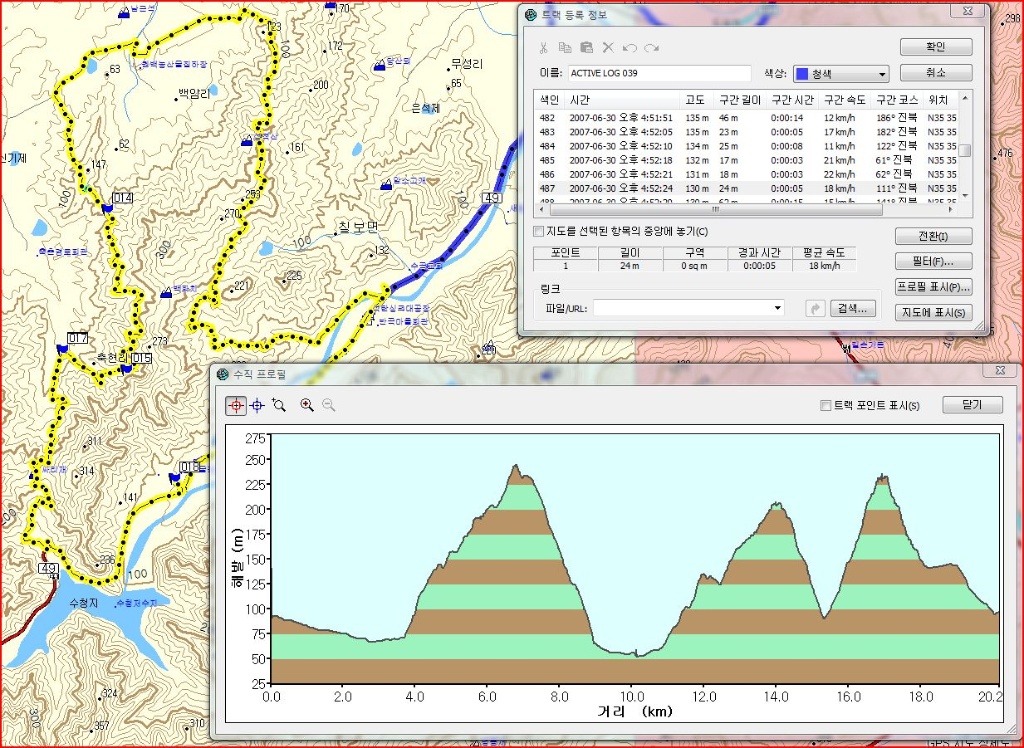1024x748 pixels.
Task: Click the Redo arrow icon
Action: coord(651,48)
